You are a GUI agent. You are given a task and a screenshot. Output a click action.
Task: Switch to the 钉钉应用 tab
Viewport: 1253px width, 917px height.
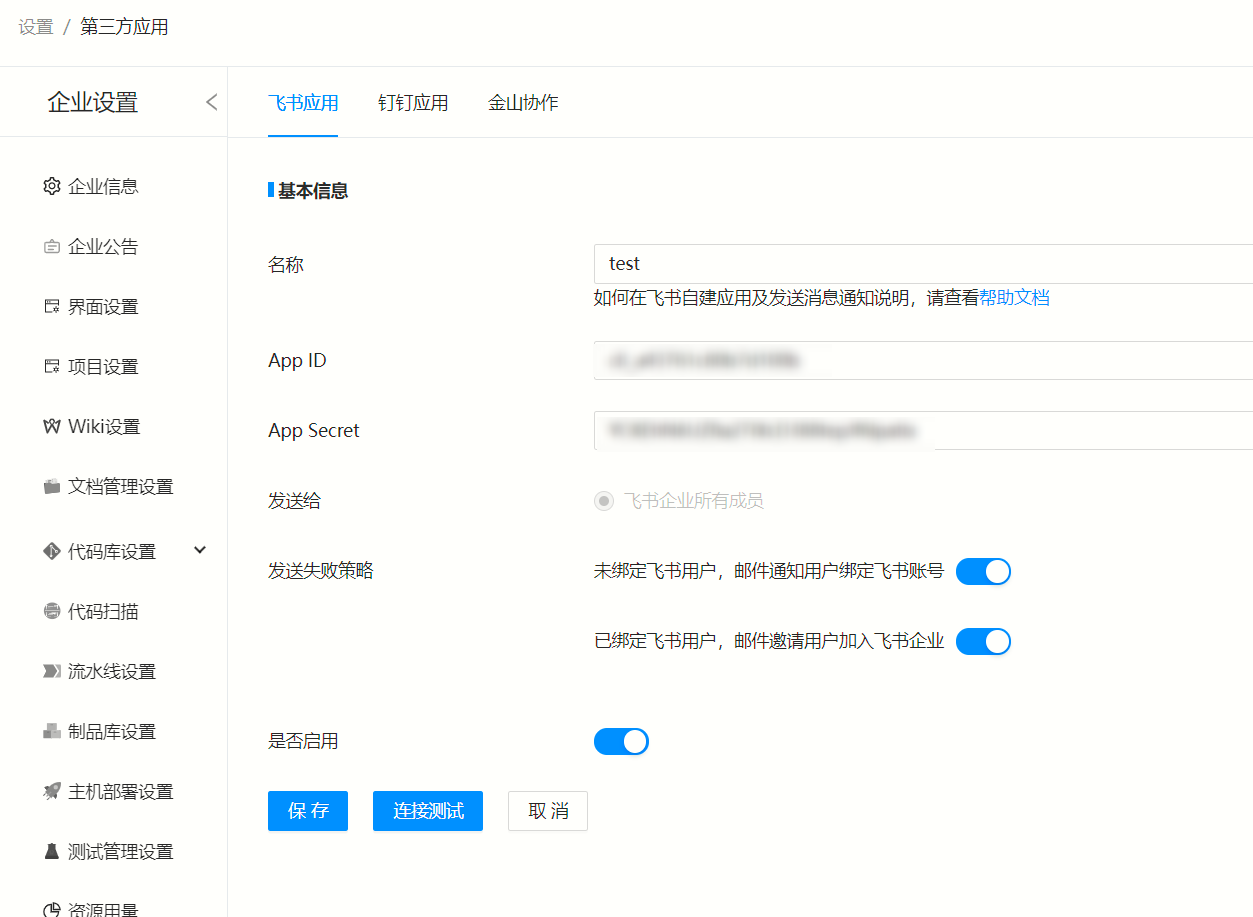pos(413,102)
